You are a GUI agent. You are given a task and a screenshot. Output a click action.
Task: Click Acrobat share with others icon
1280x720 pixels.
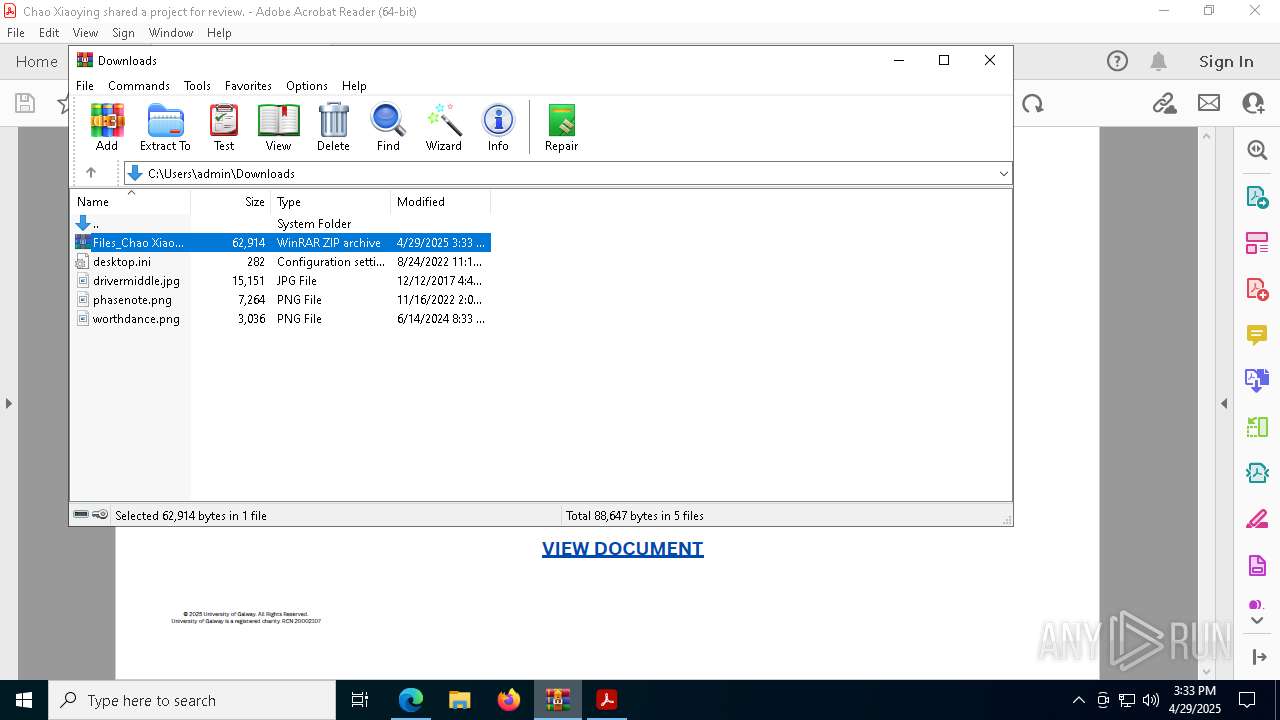click(1253, 103)
